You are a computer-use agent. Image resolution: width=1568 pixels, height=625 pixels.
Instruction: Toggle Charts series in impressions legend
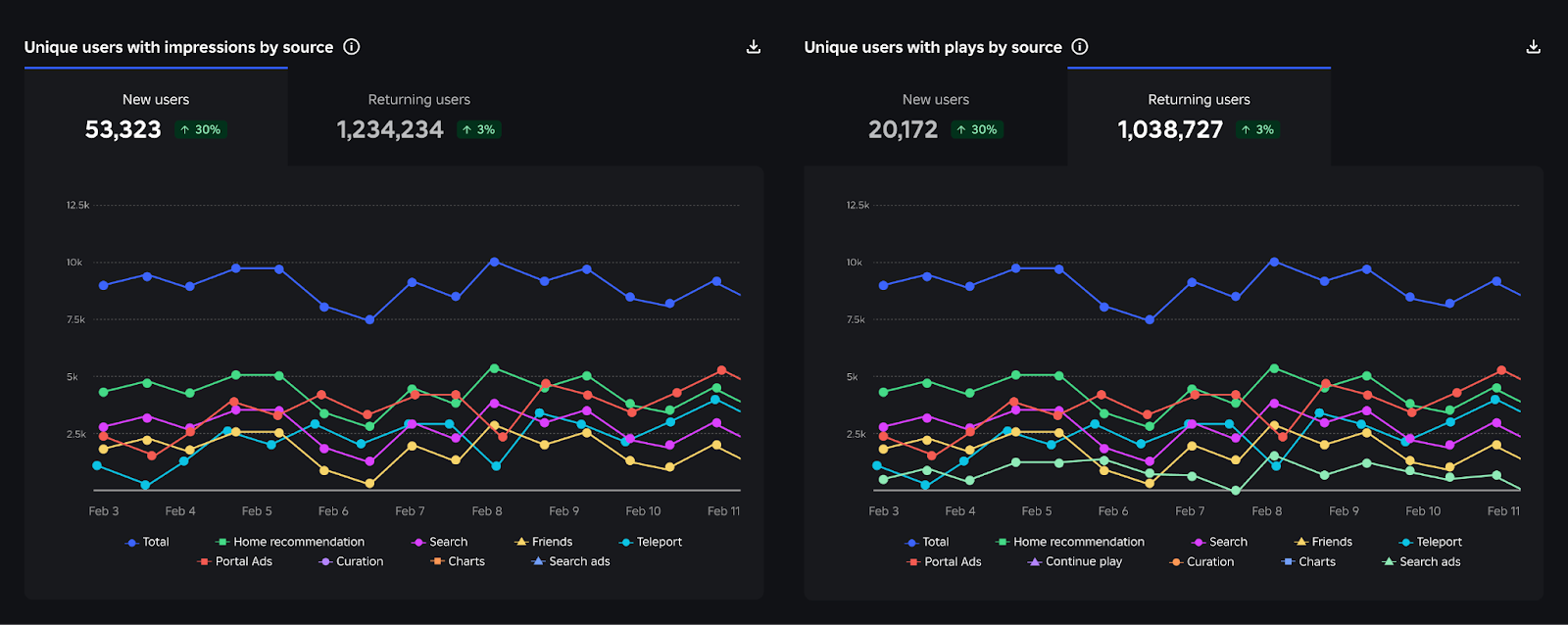click(458, 561)
